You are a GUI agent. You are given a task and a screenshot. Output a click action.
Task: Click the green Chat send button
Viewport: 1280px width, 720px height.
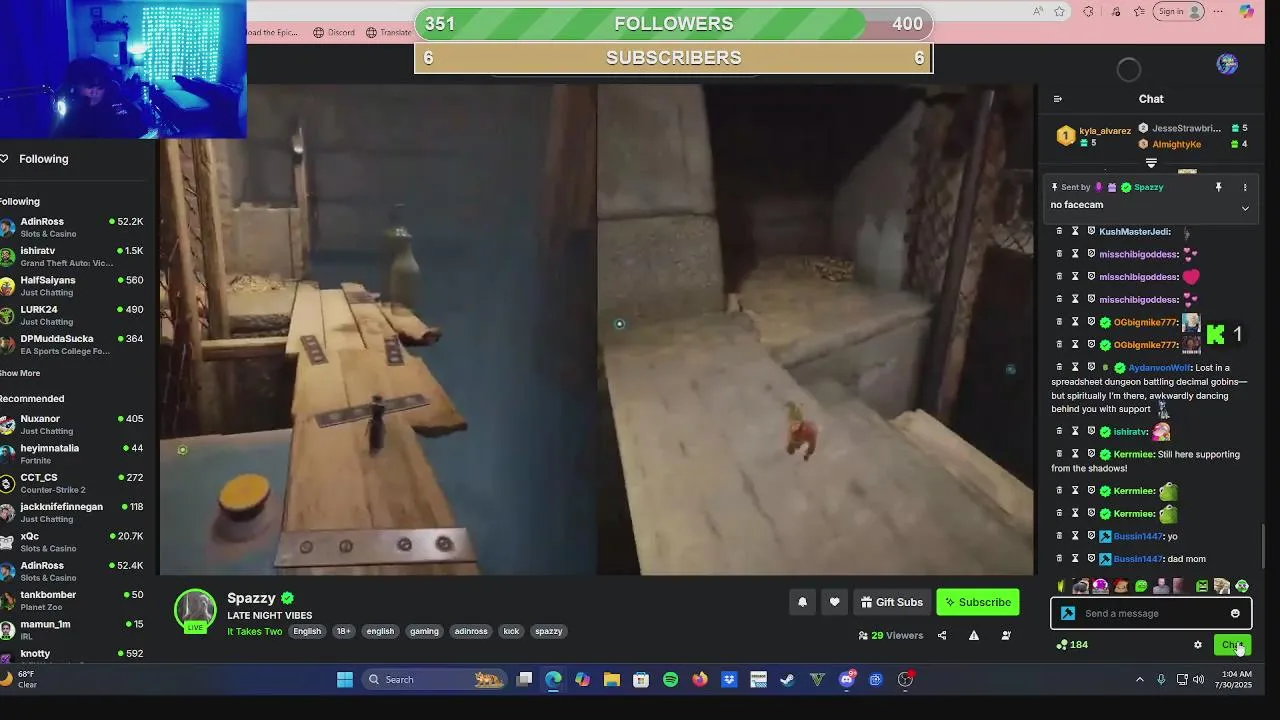coord(1232,645)
